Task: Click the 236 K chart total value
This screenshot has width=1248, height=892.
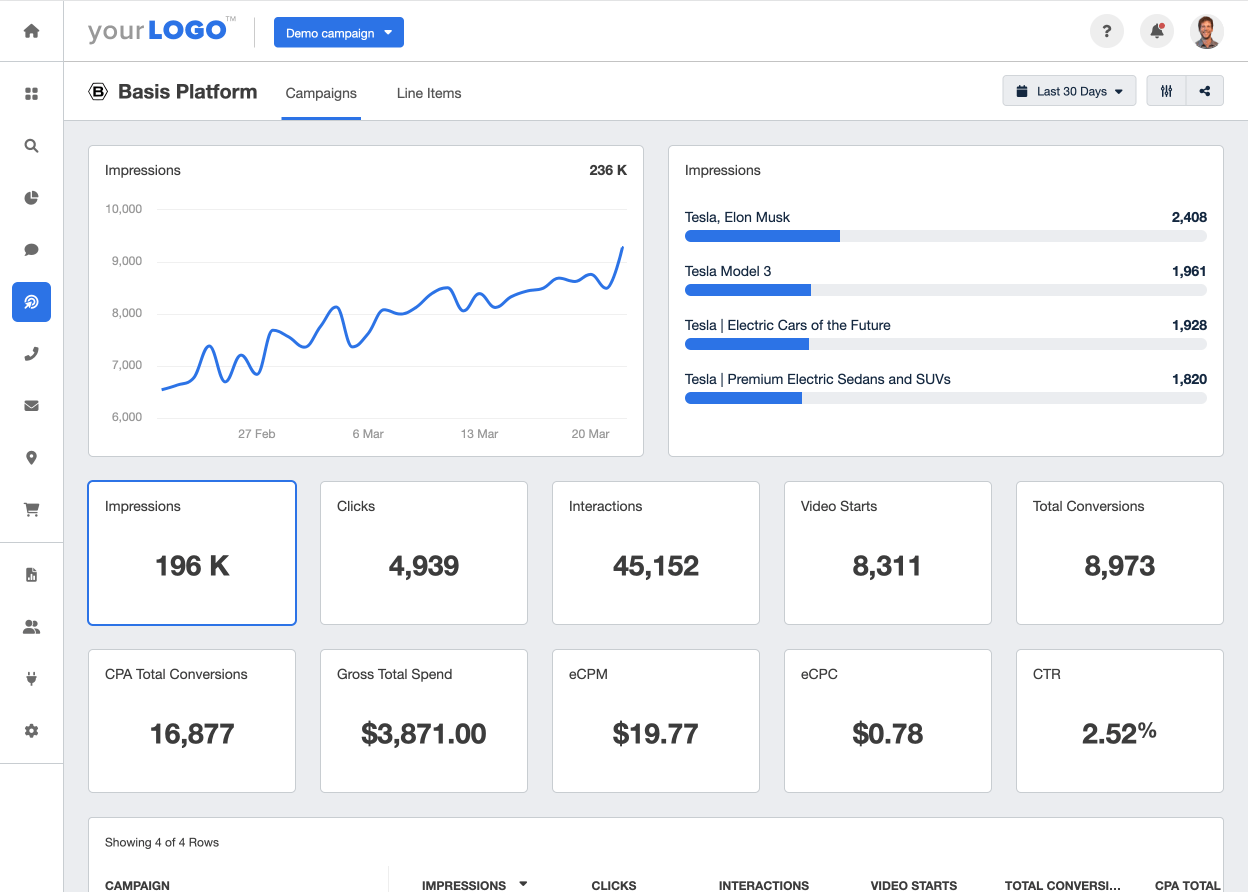Action: click(x=608, y=170)
